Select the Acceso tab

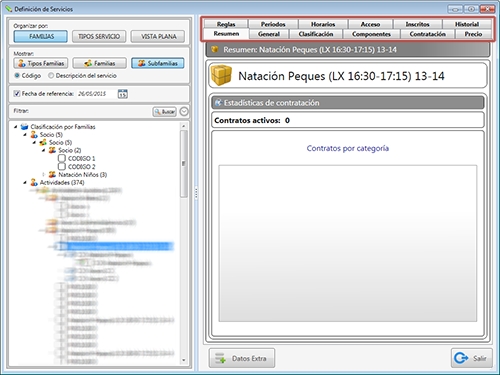(370, 24)
